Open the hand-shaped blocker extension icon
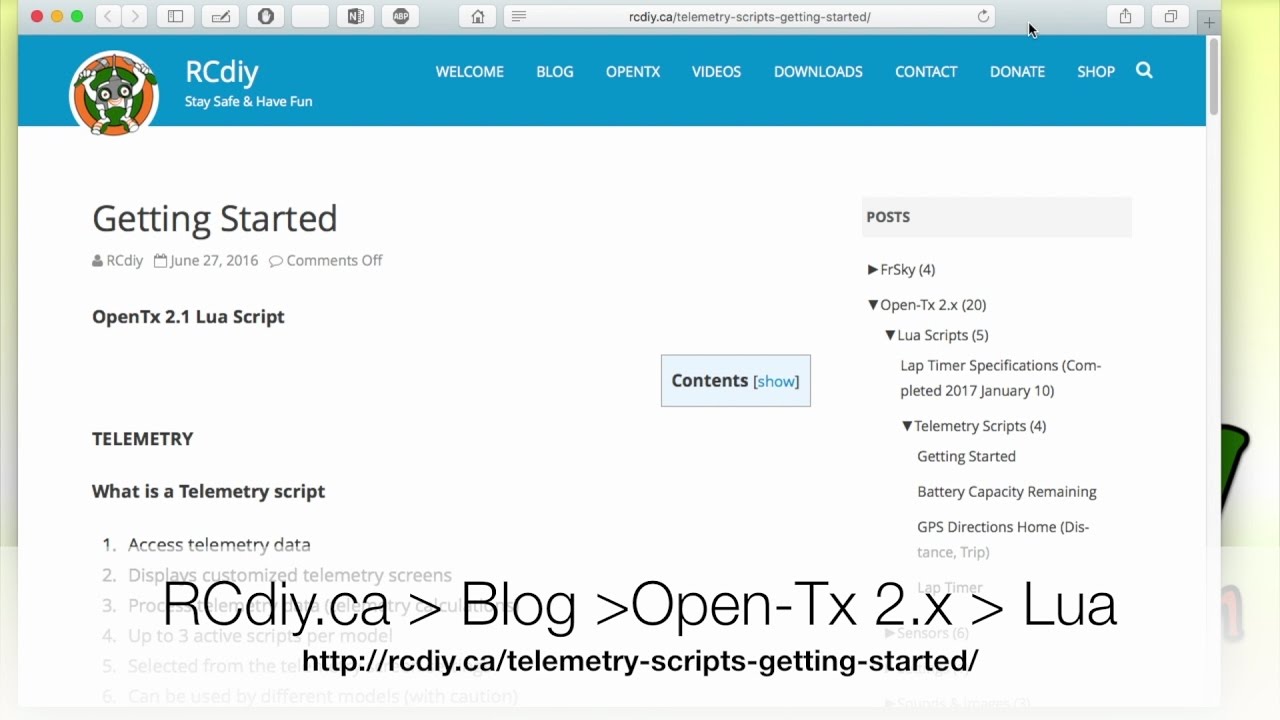This screenshot has height=720, width=1280. tap(265, 16)
